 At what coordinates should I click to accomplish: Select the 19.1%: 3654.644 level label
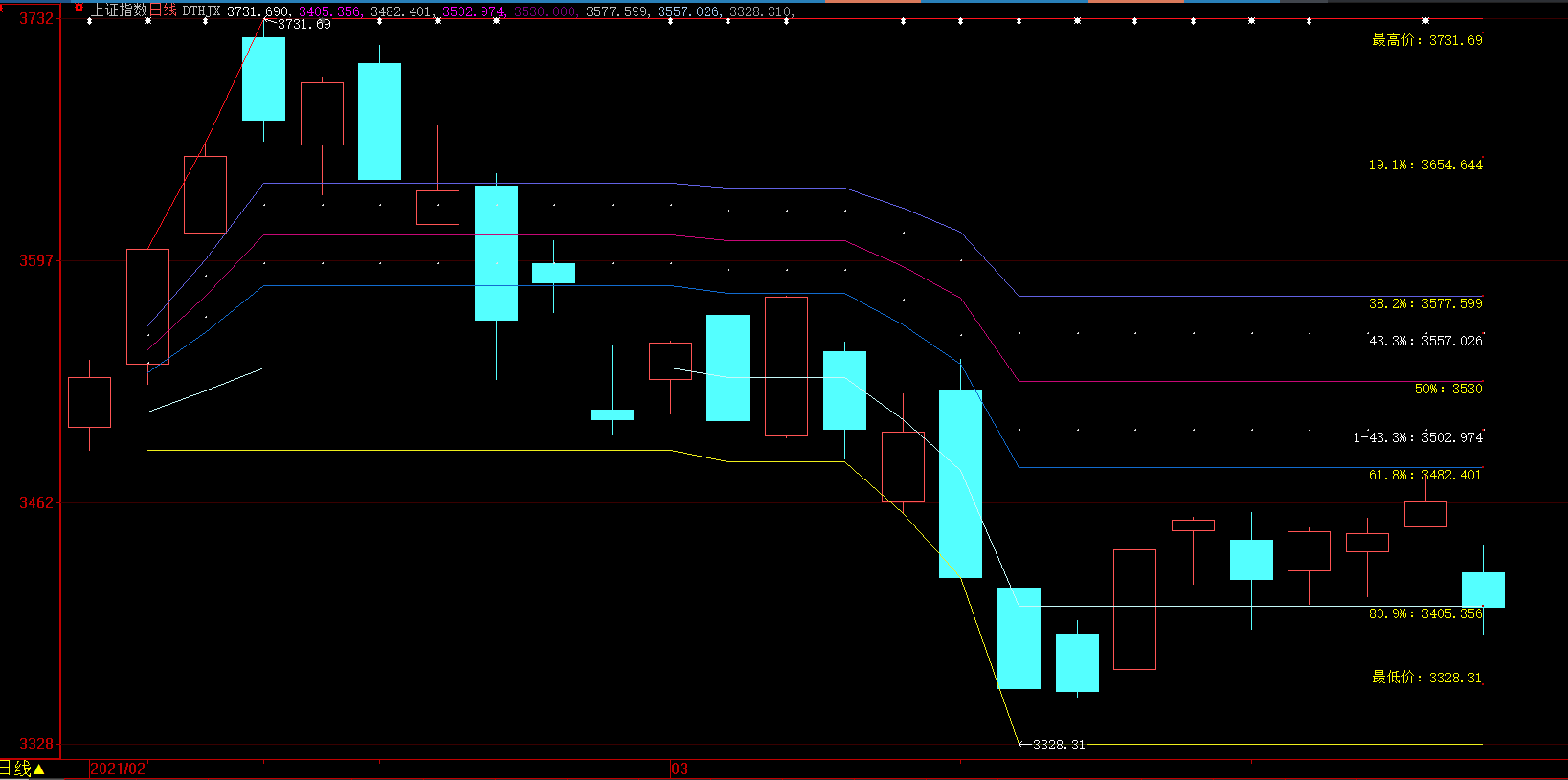[1425, 166]
